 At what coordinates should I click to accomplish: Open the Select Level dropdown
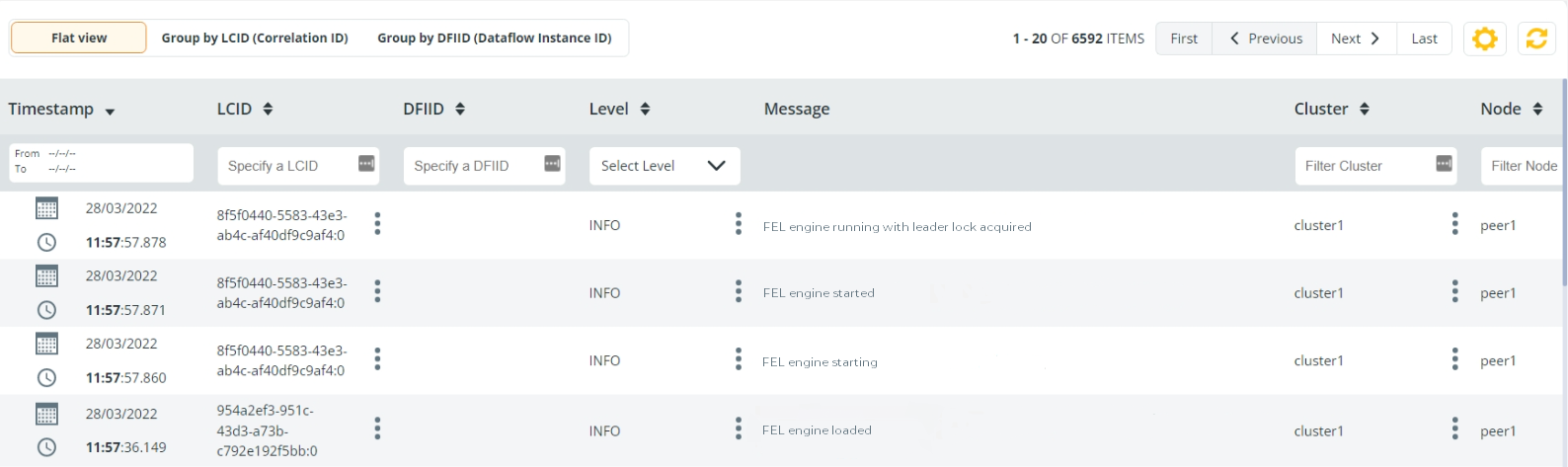(664, 166)
